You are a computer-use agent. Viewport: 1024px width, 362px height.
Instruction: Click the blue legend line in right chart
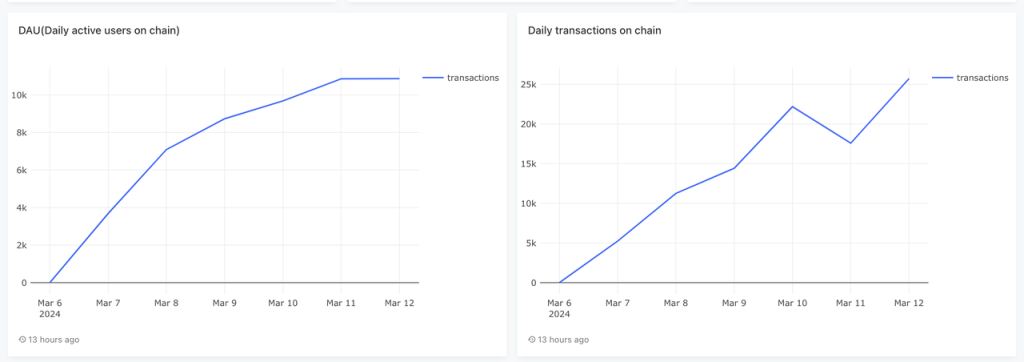tap(942, 78)
